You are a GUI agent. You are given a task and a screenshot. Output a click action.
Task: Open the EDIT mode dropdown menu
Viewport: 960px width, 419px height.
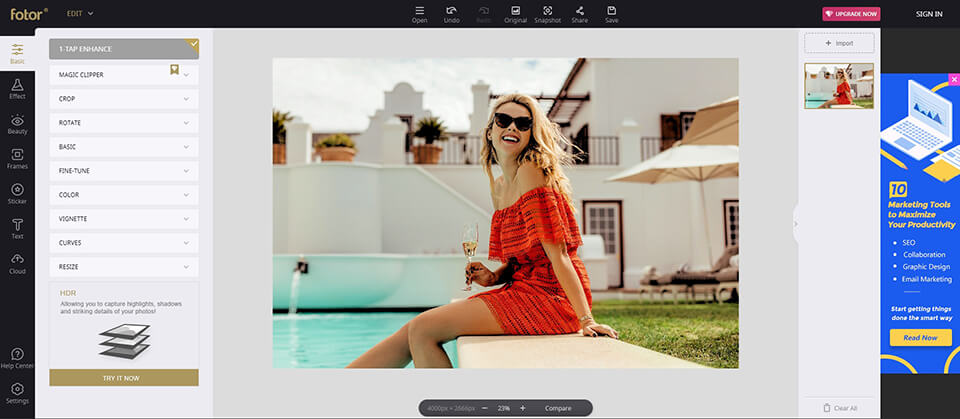pos(79,14)
